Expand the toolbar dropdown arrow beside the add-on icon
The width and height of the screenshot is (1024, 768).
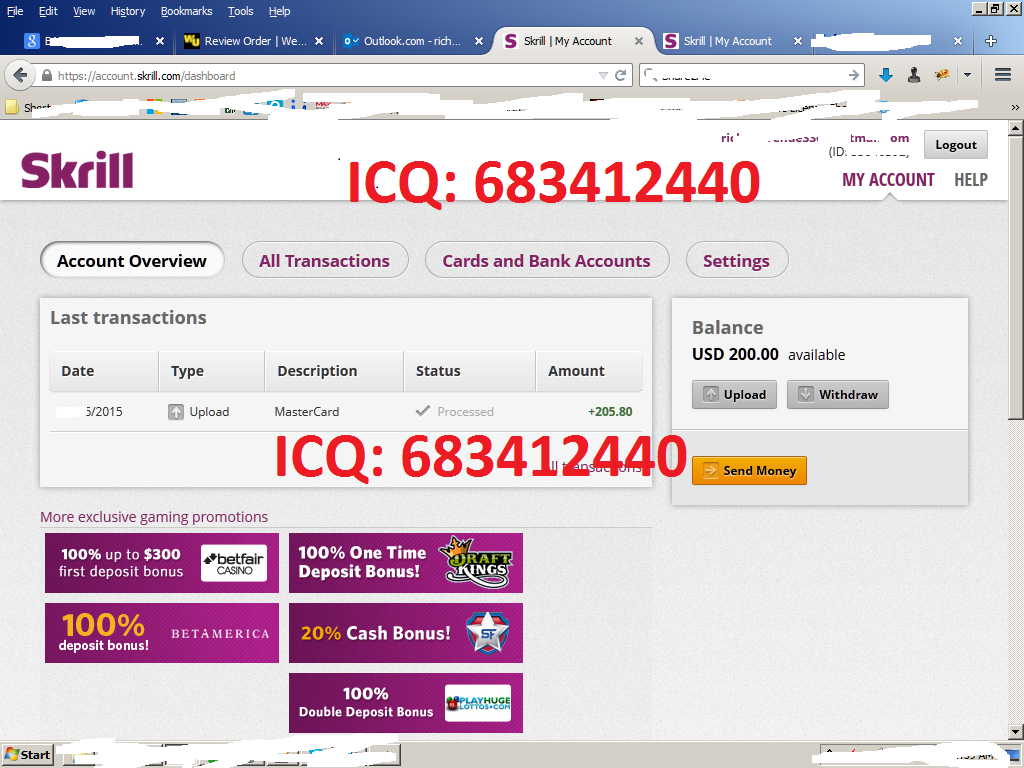tap(967, 75)
